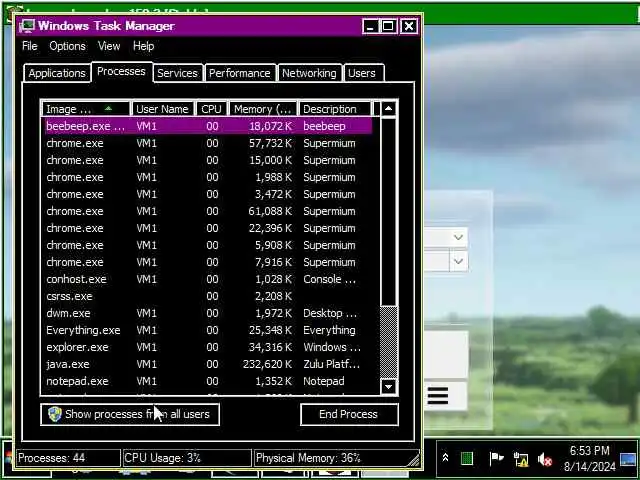Click the Task Manager title bar icon
Image resolution: width=640 pixels, height=480 pixels.
pyautogui.click(x=27, y=26)
